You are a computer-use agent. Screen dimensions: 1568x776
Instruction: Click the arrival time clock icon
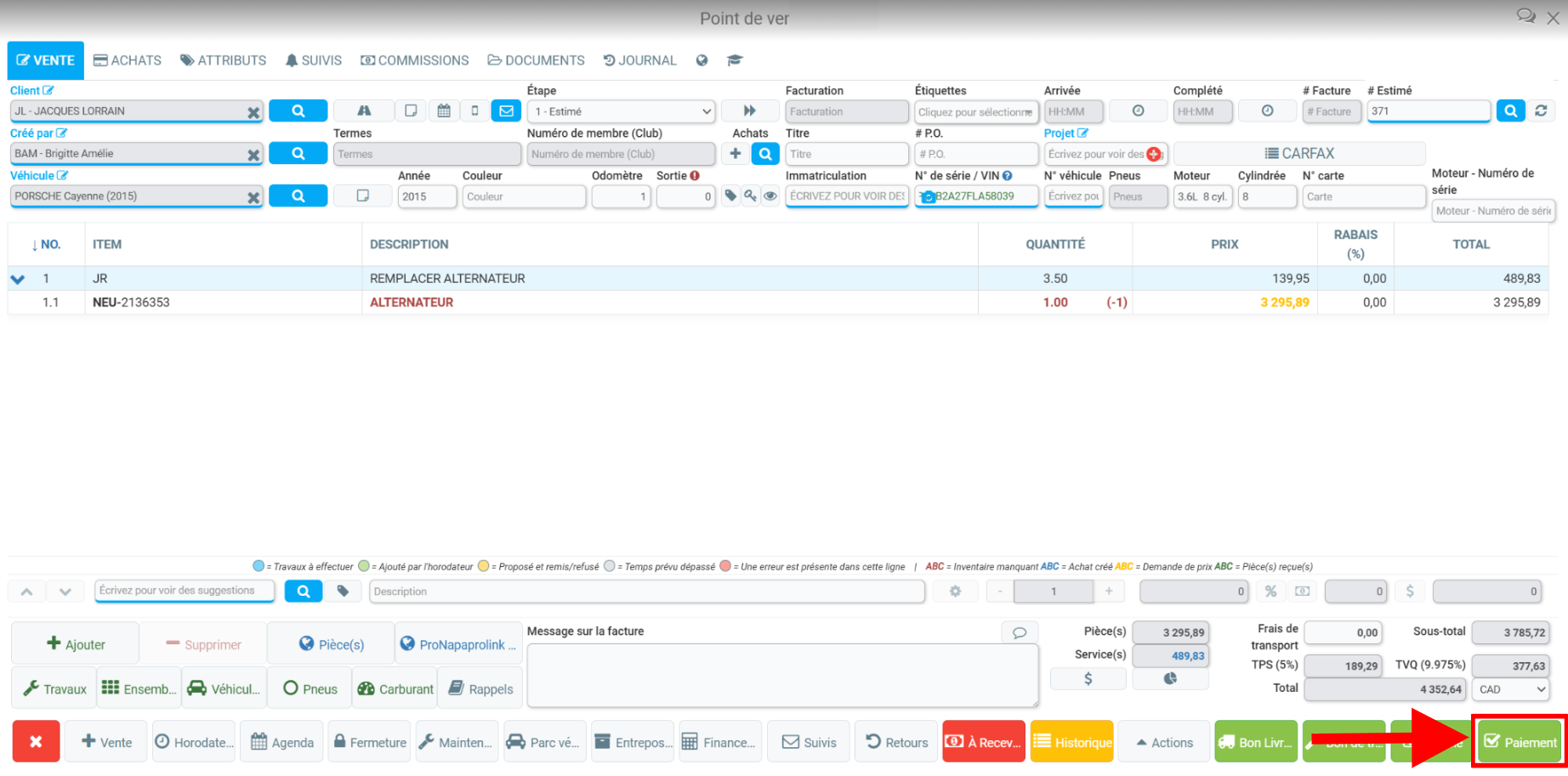click(1138, 110)
